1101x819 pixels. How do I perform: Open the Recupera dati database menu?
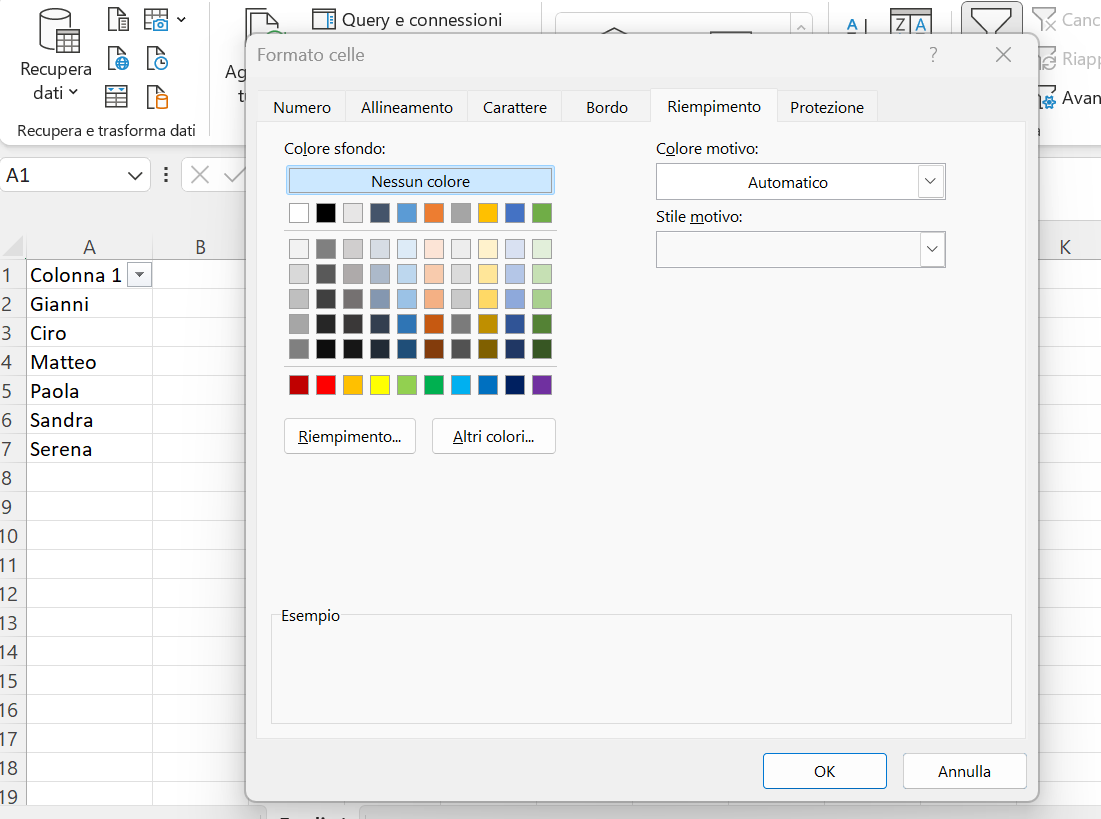point(56,54)
